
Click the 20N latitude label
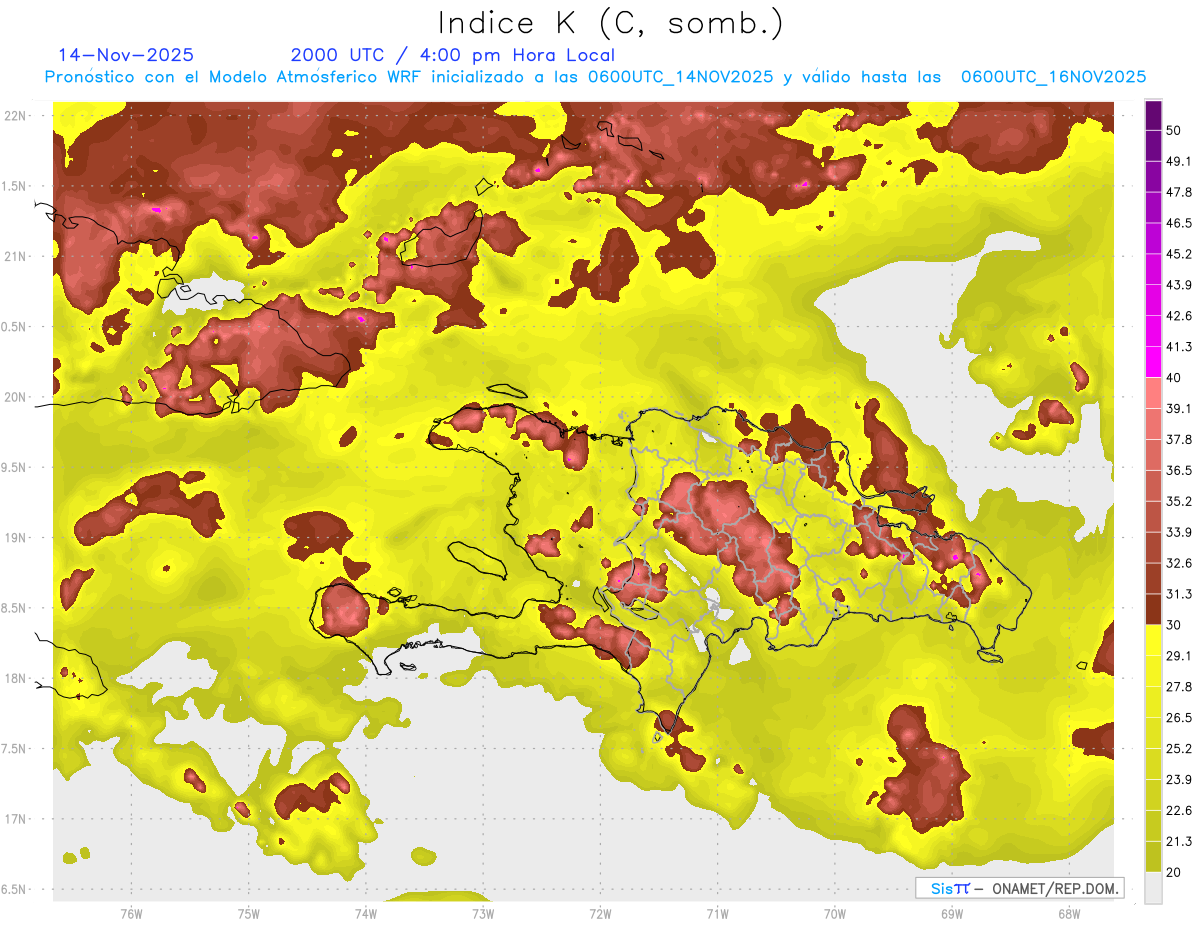17,397
